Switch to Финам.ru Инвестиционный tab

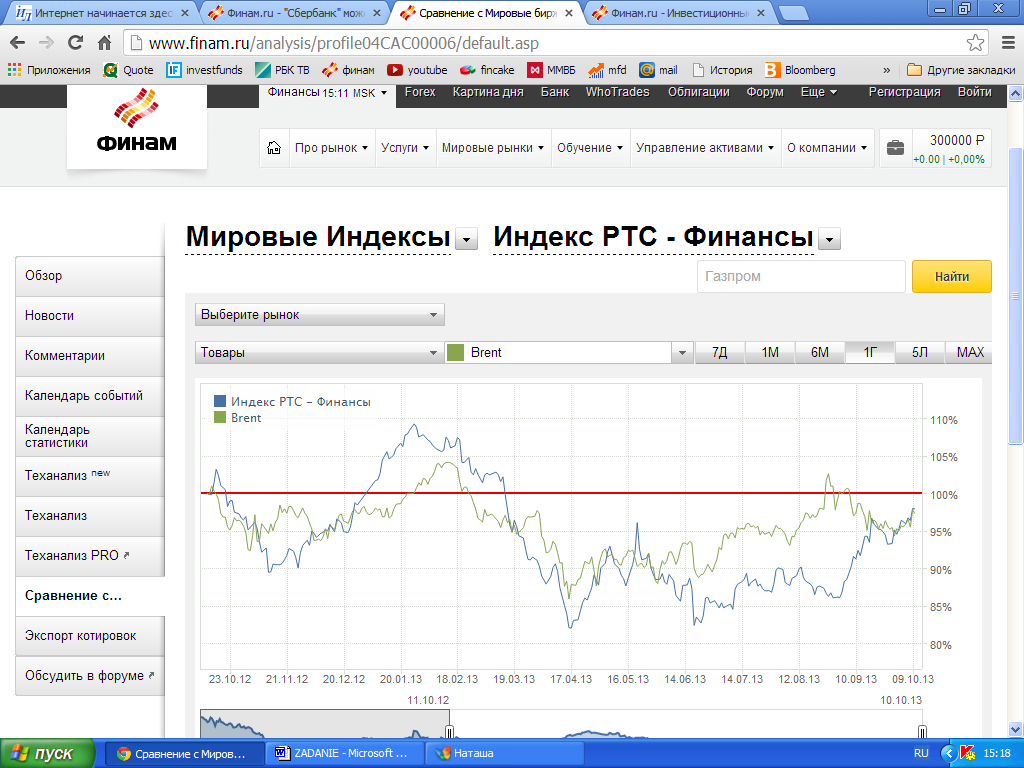pos(679,12)
